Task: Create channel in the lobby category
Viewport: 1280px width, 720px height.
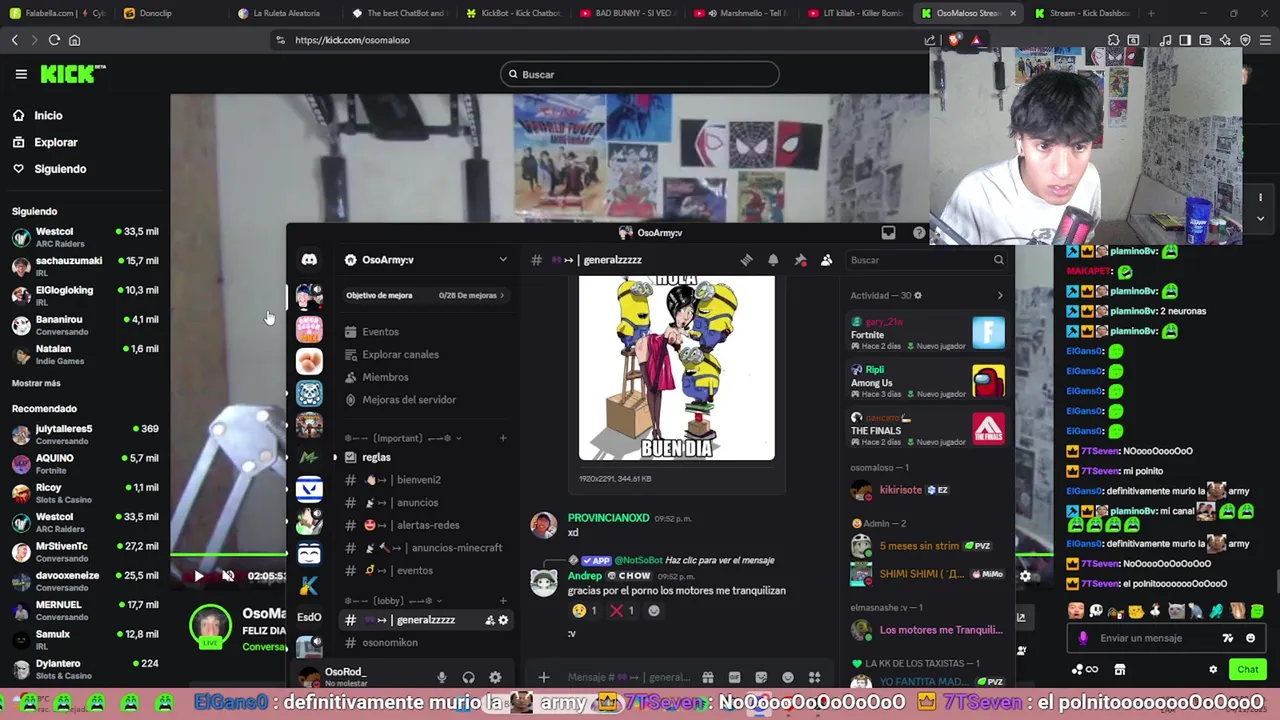Action: 503,601
